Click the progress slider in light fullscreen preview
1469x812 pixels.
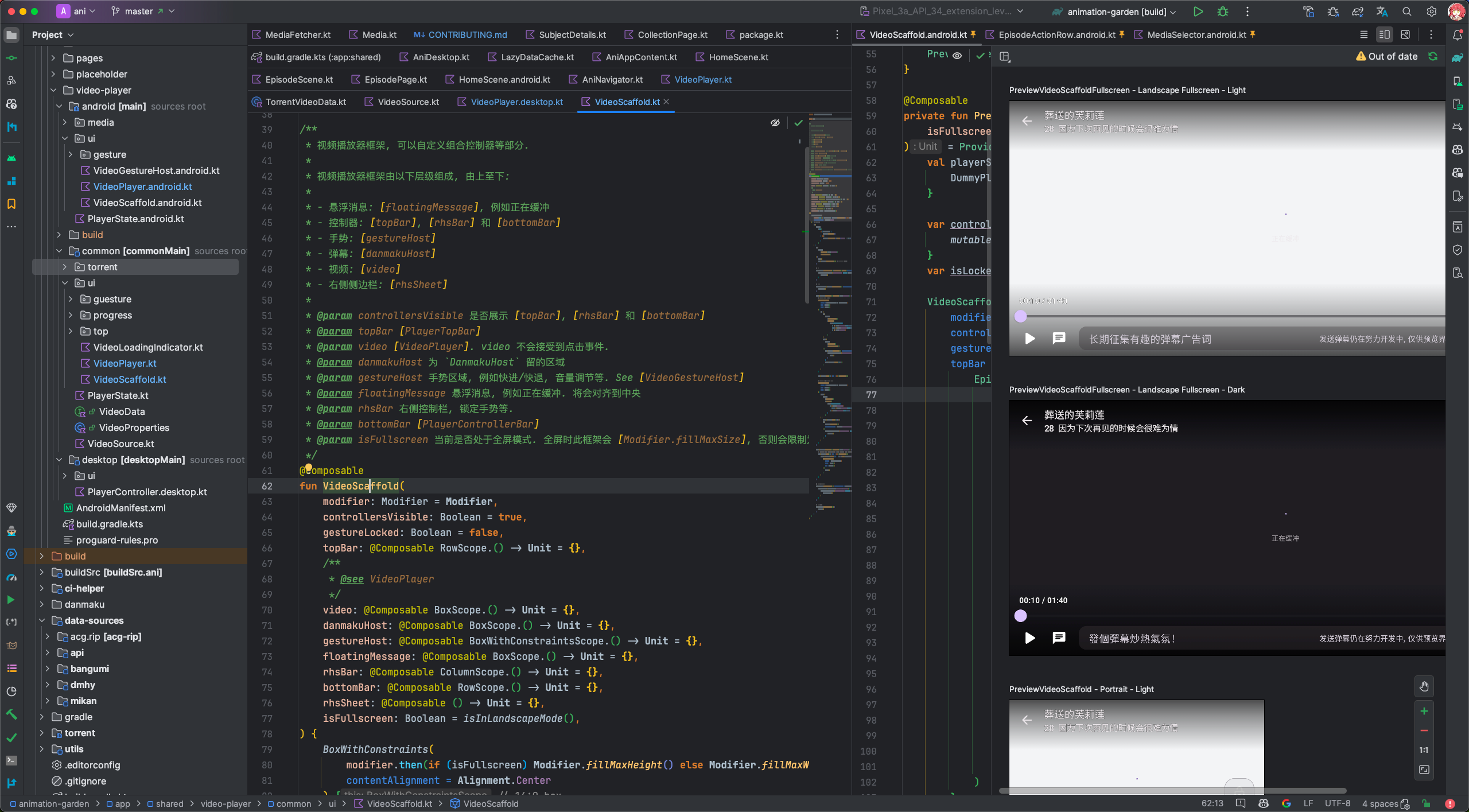click(x=1230, y=316)
